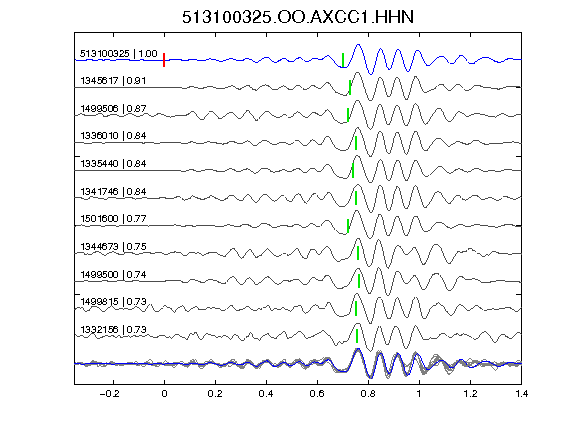
Task: Click the x-axis tick label 0.8
Action: (x=368, y=394)
